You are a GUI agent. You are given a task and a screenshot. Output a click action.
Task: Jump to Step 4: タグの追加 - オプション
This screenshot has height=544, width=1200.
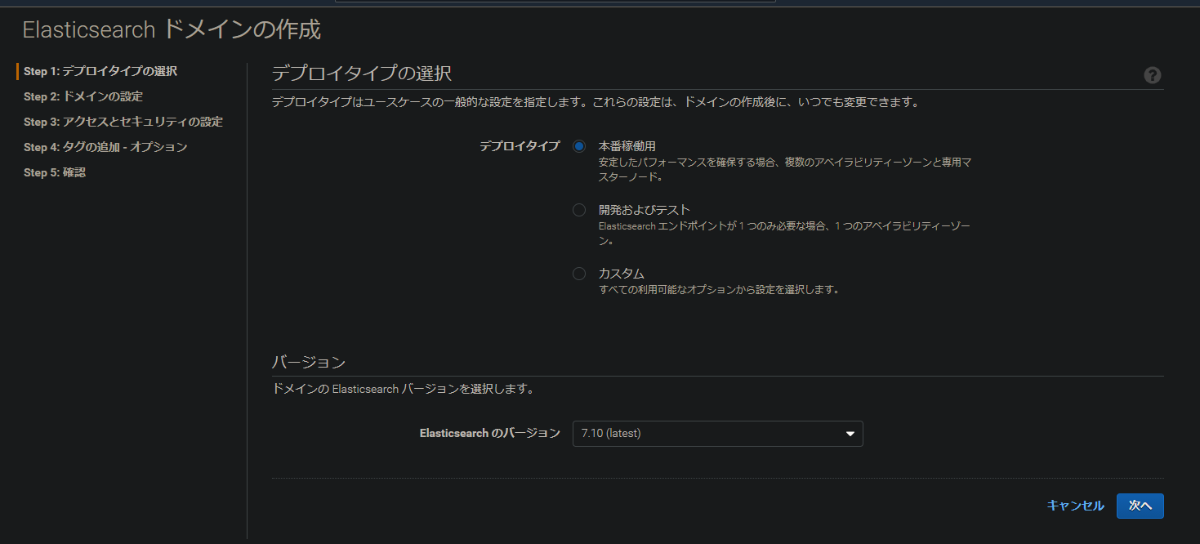click(105, 147)
